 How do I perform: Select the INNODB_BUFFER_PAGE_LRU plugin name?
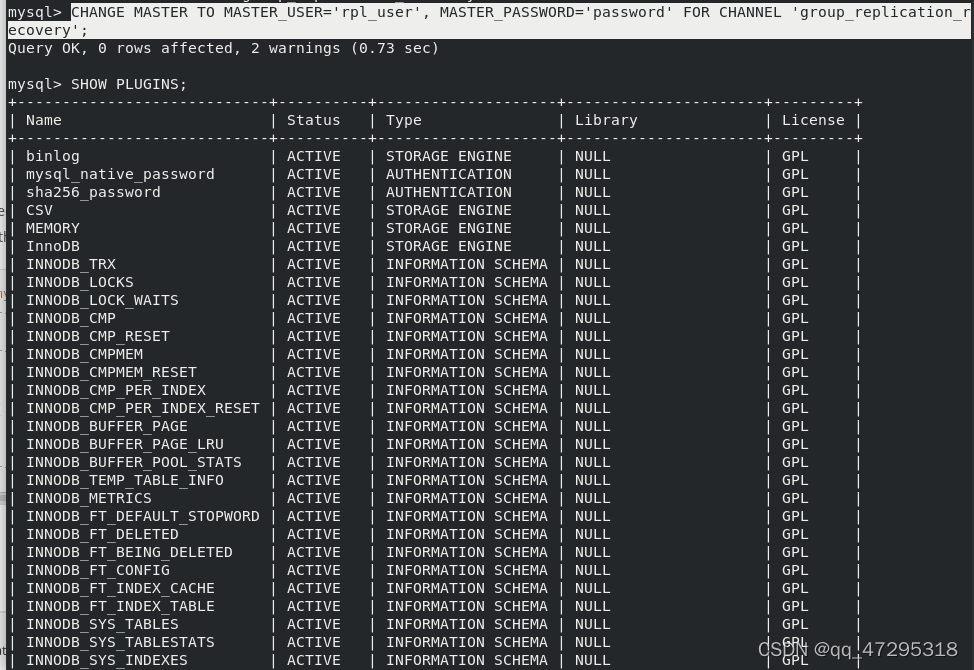click(124, 445)
